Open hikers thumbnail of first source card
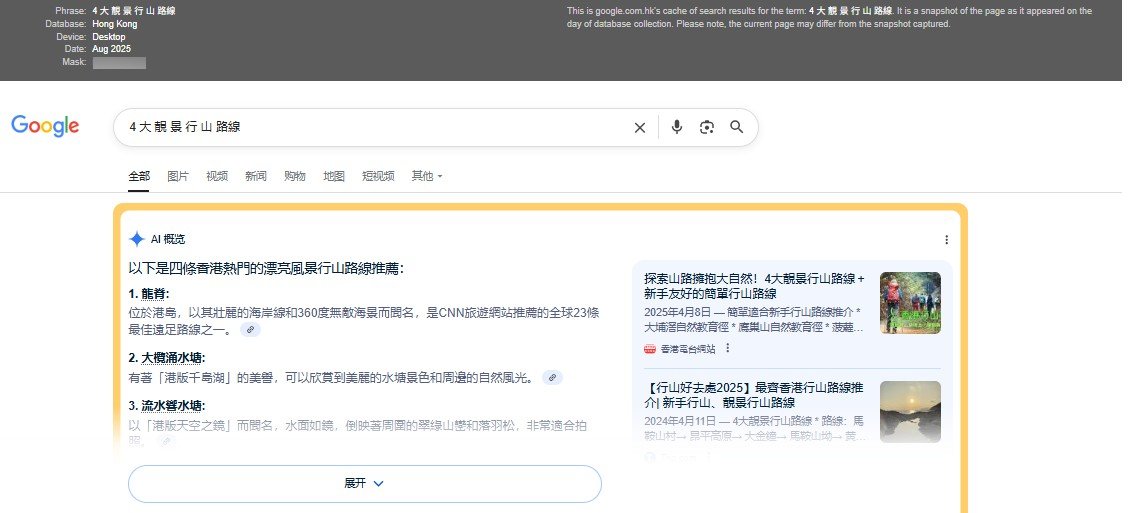 [x=910, y=303]
